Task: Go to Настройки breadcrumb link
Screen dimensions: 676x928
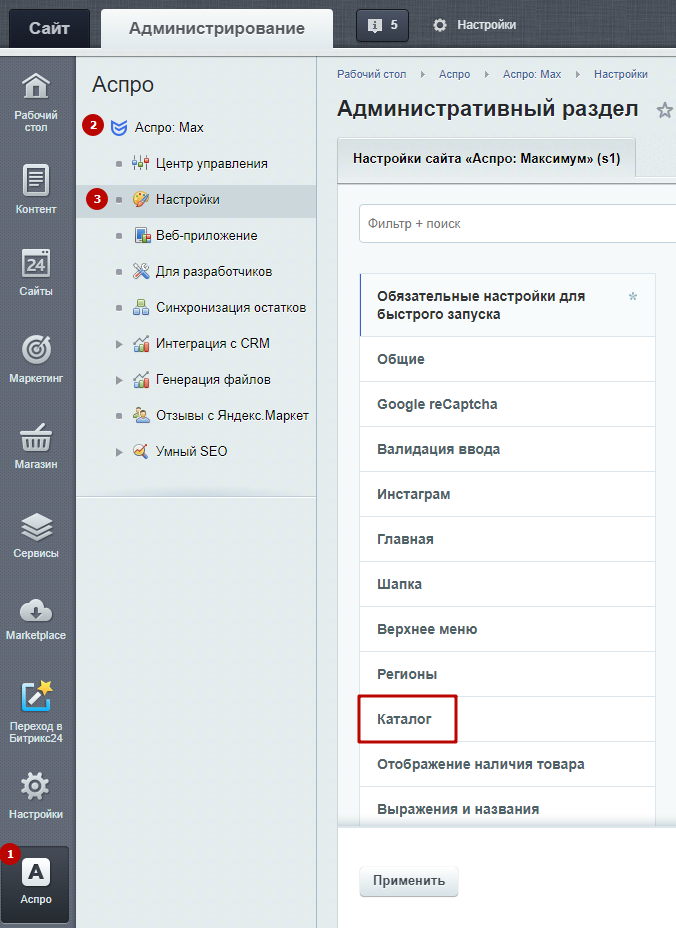Action: point(621,74)
